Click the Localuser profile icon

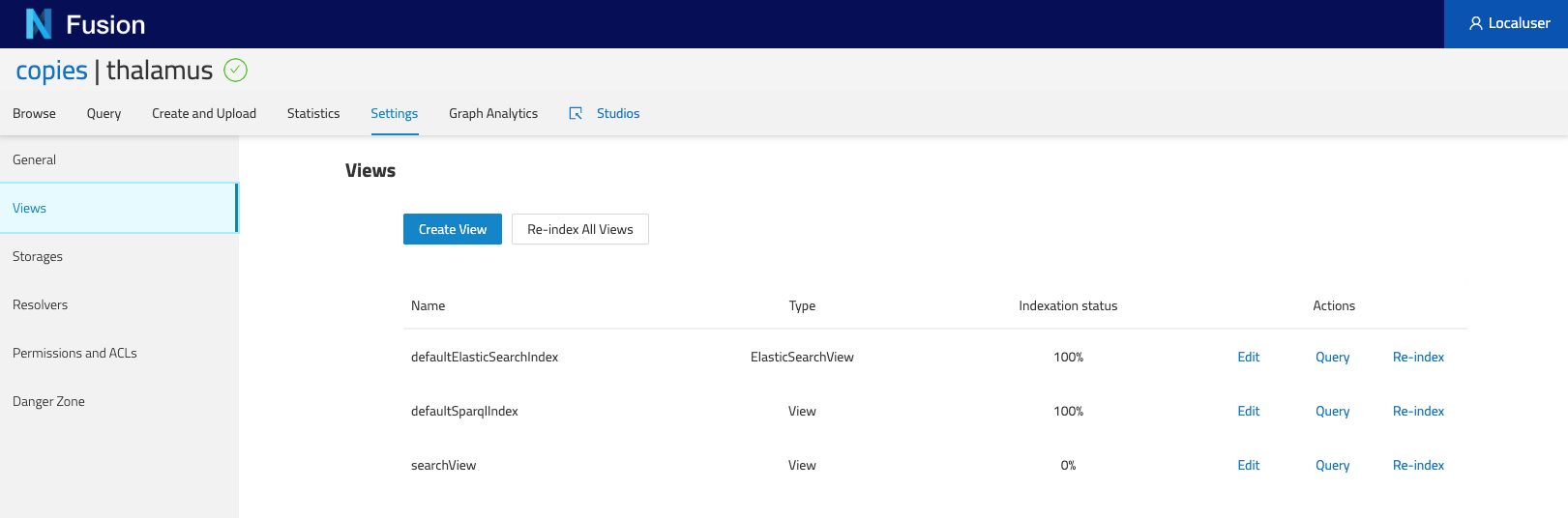(1476, 23)
